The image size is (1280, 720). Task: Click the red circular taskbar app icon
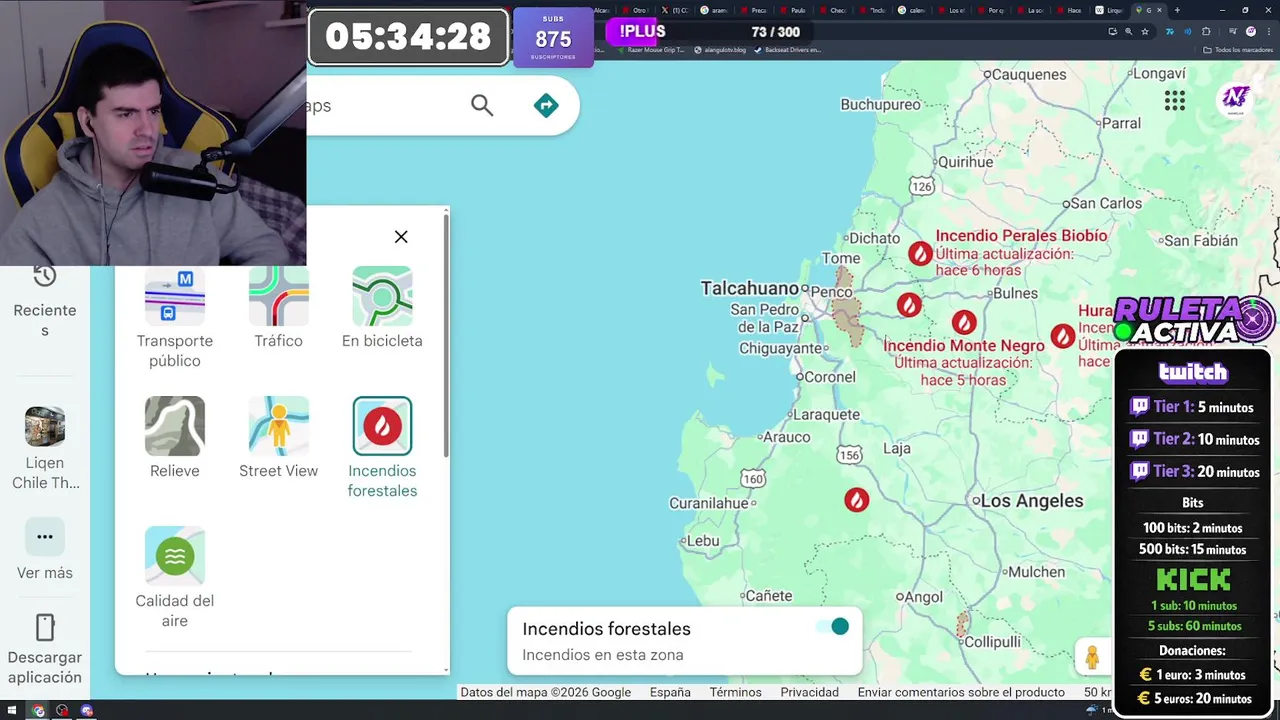(x=62, y=711)
